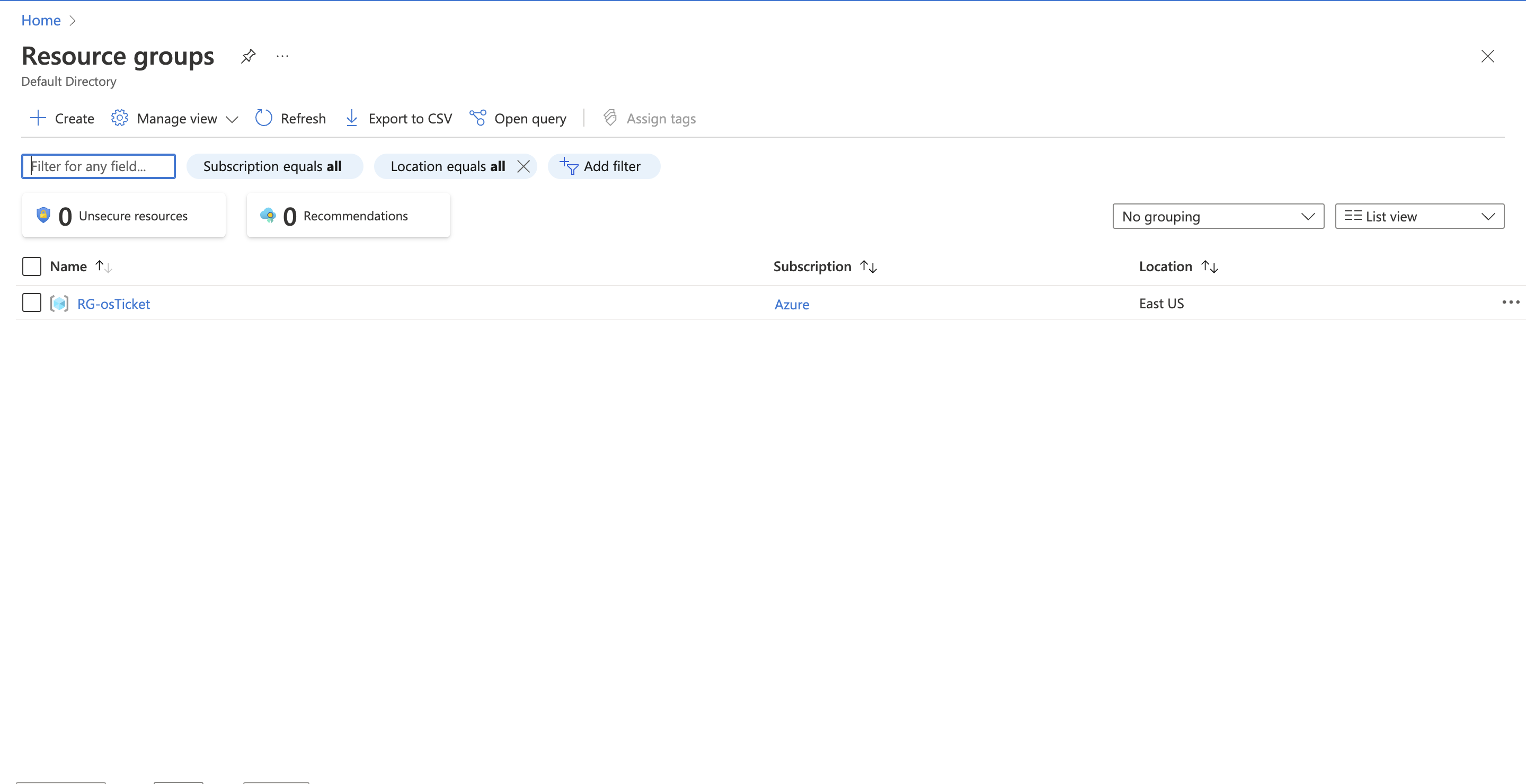This screenshot has width=1526, height=784.
Task: Remove the Location equals all filter
Action: (x=523, y=166)
